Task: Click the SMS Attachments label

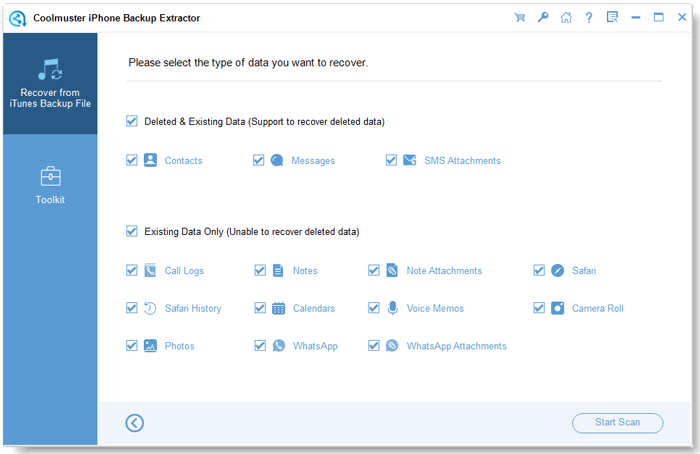Action: click(x=462, y=161)
